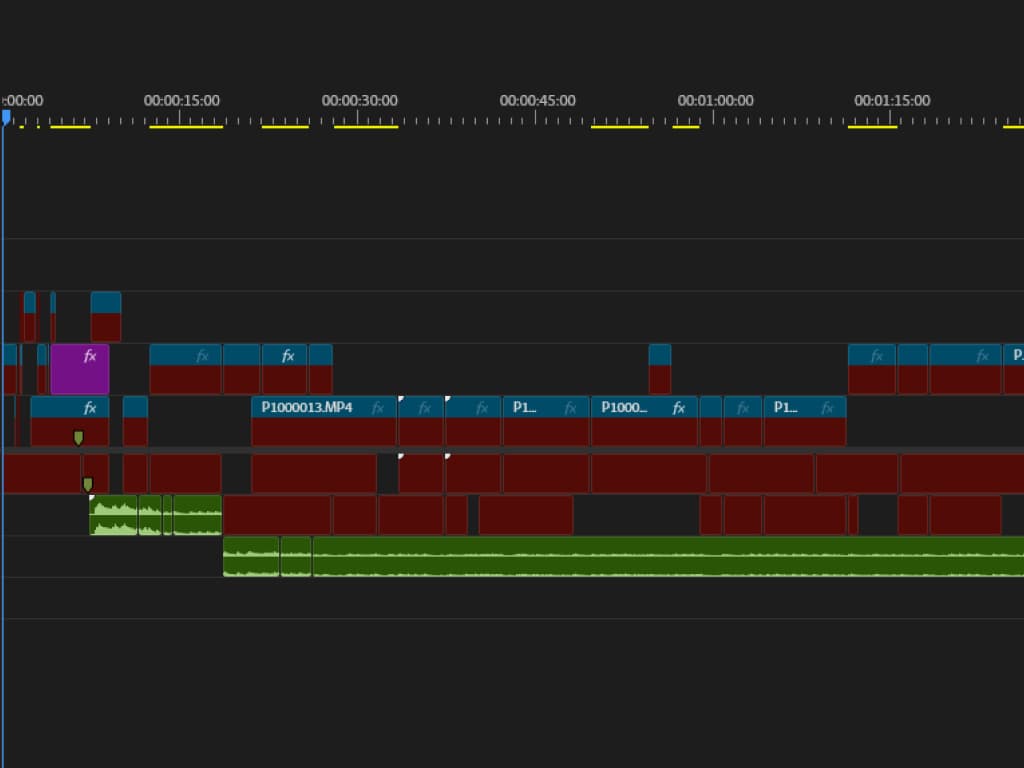Click the fx badge on the P1000… clip

pyautogui.click(x=679, y=408)
